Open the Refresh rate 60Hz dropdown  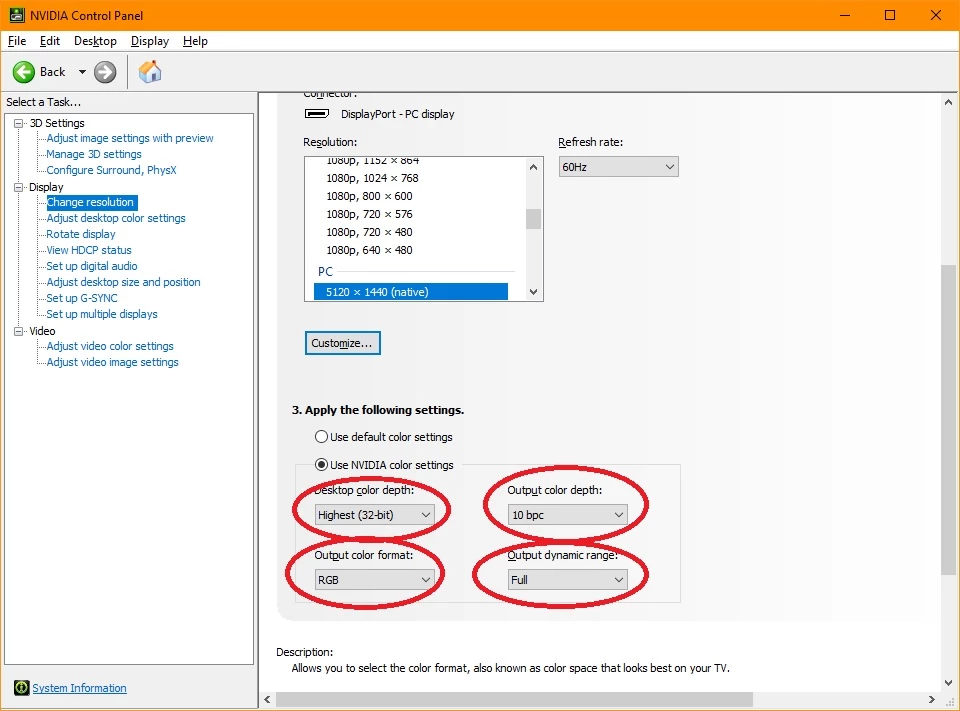click(x=618, y=167)
